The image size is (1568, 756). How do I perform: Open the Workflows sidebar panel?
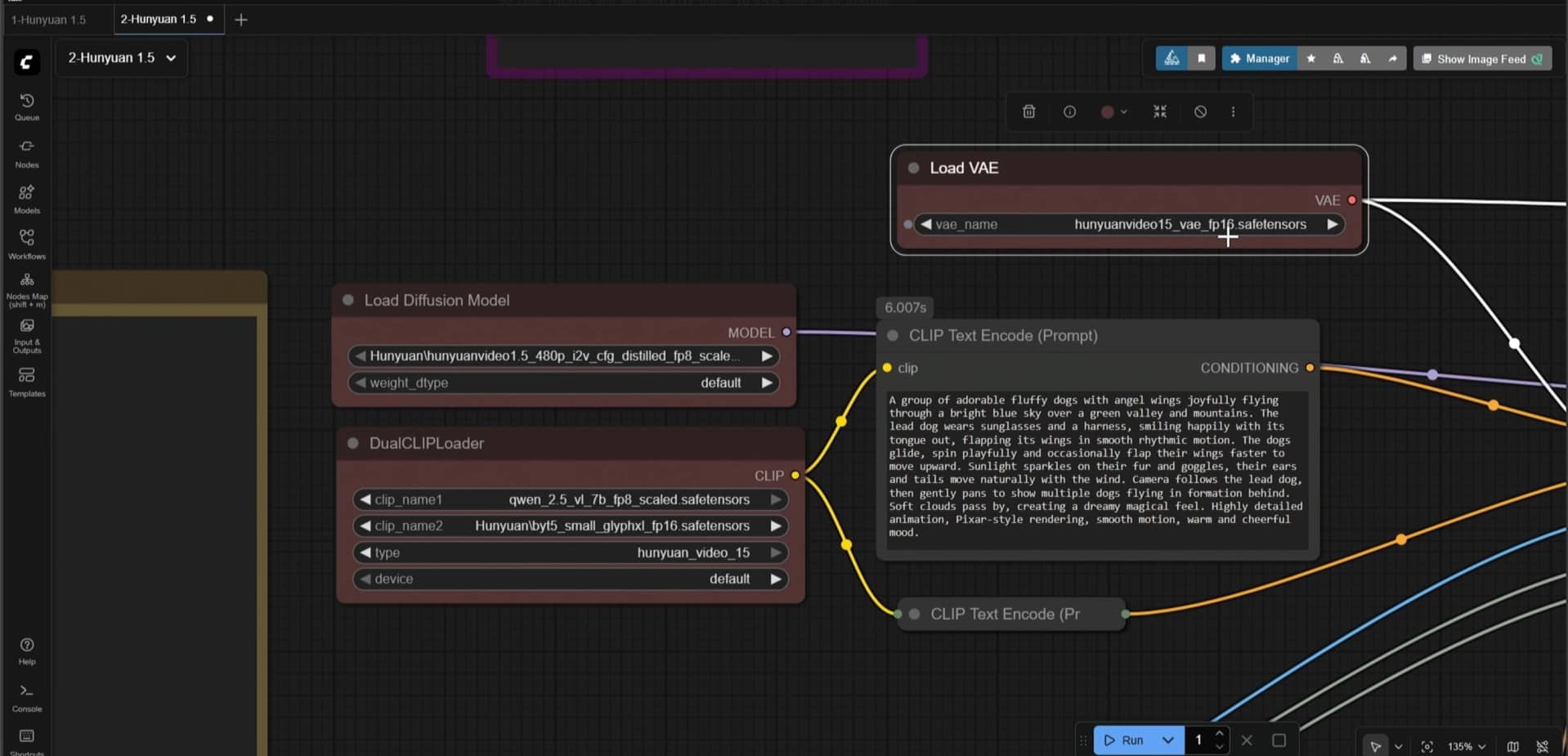27,244
